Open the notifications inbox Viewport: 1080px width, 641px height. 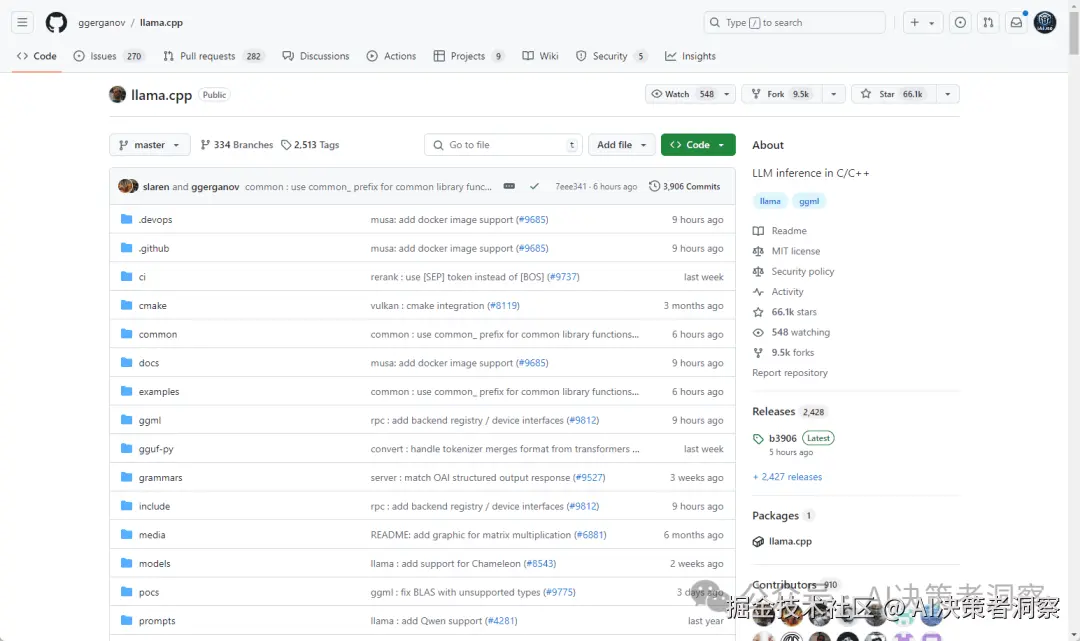(1016, 23)
